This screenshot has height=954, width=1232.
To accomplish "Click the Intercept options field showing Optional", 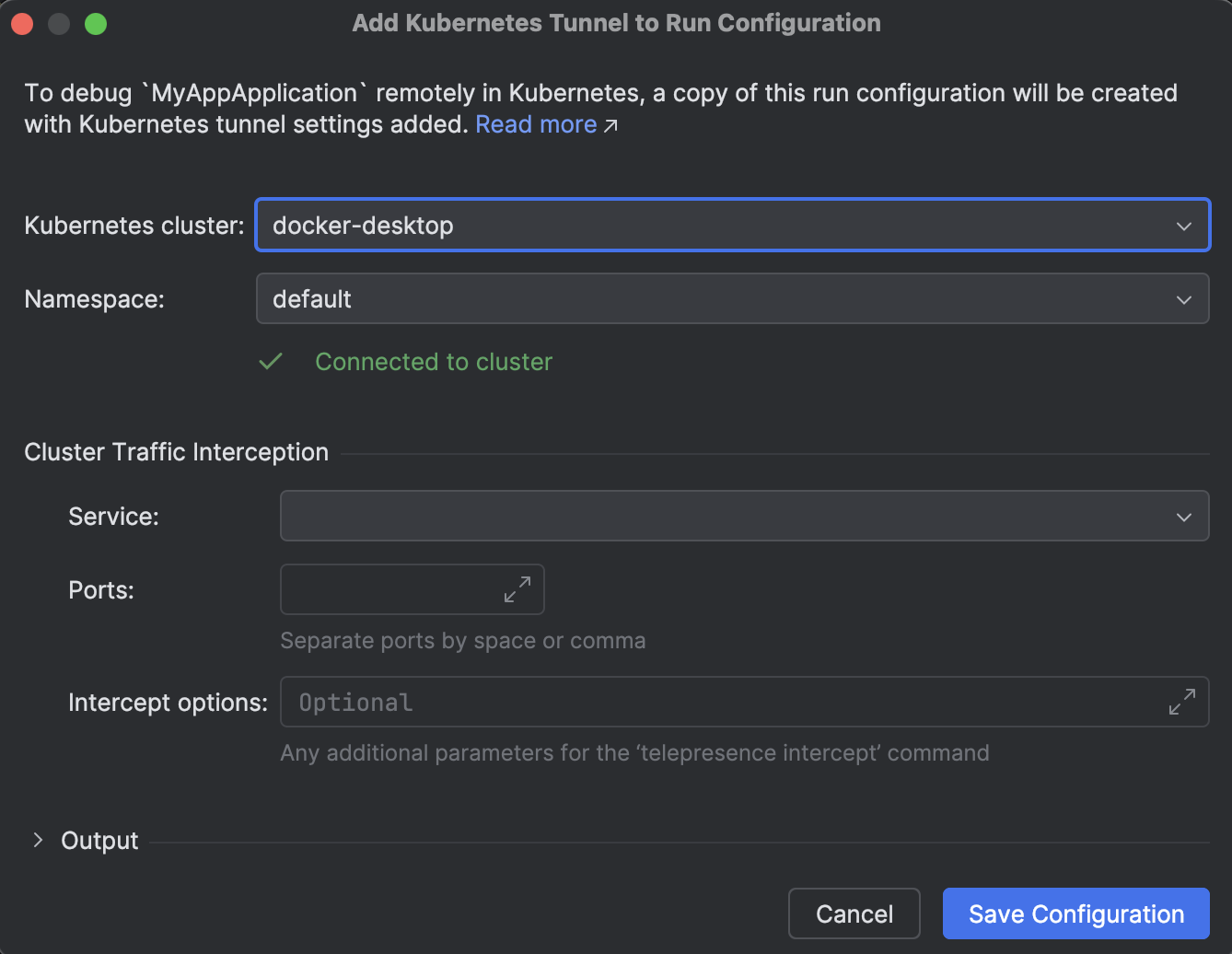I will pos(645,702).
